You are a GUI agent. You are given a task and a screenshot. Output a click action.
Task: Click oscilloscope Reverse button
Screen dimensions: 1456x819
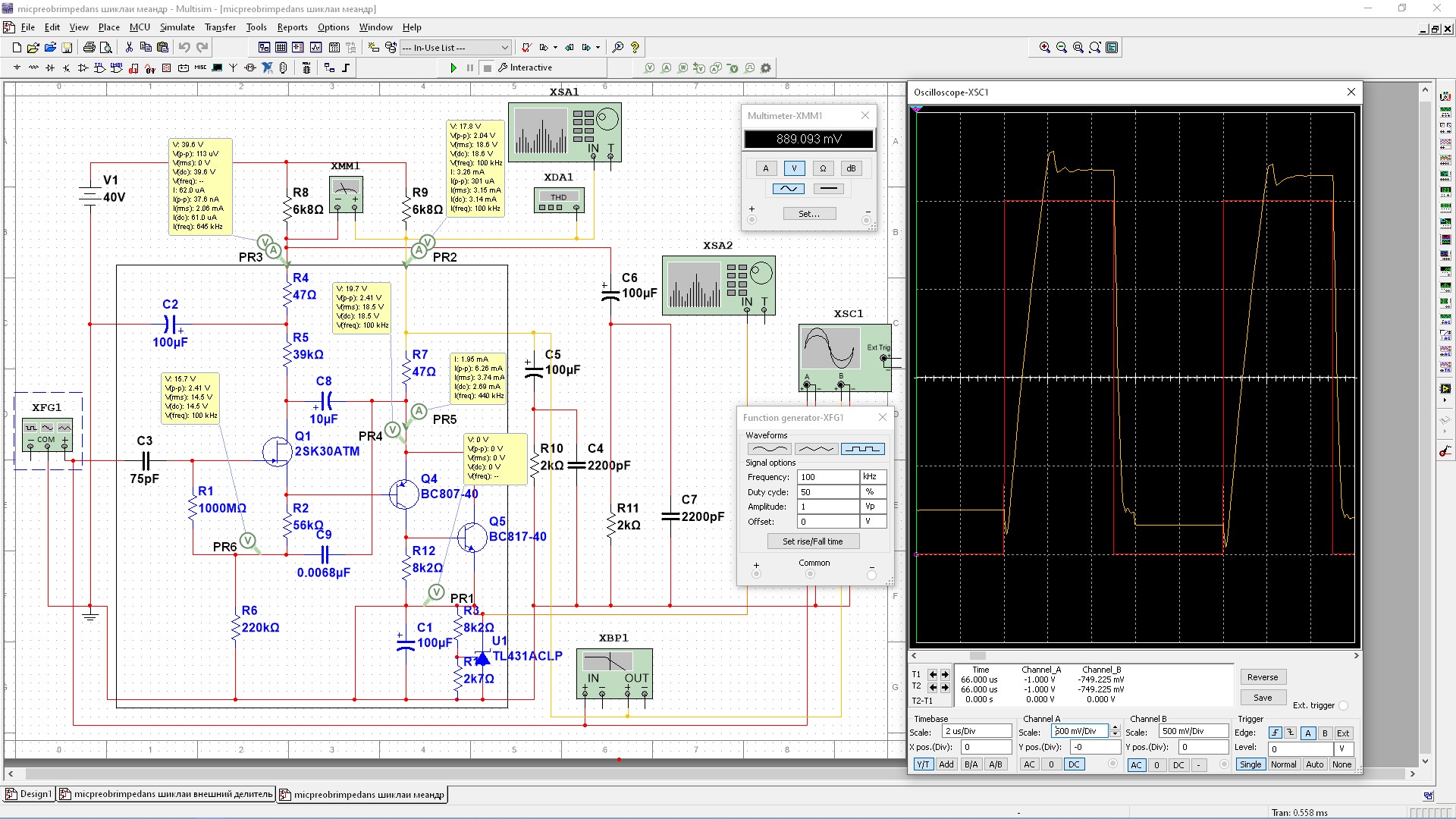click(1262, 677)
